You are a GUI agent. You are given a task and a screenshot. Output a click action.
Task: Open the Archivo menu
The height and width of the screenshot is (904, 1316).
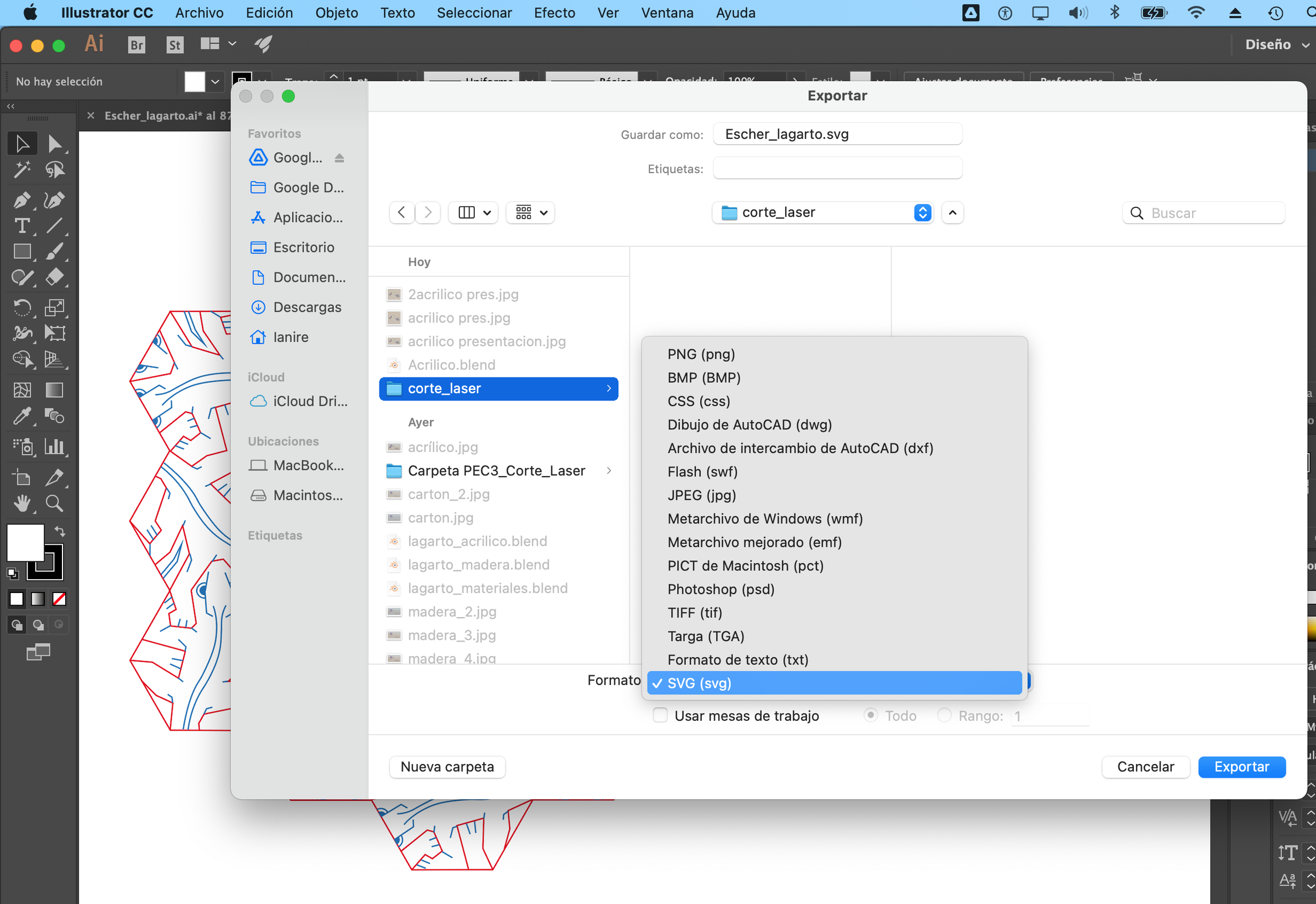[x=200, y=13]
